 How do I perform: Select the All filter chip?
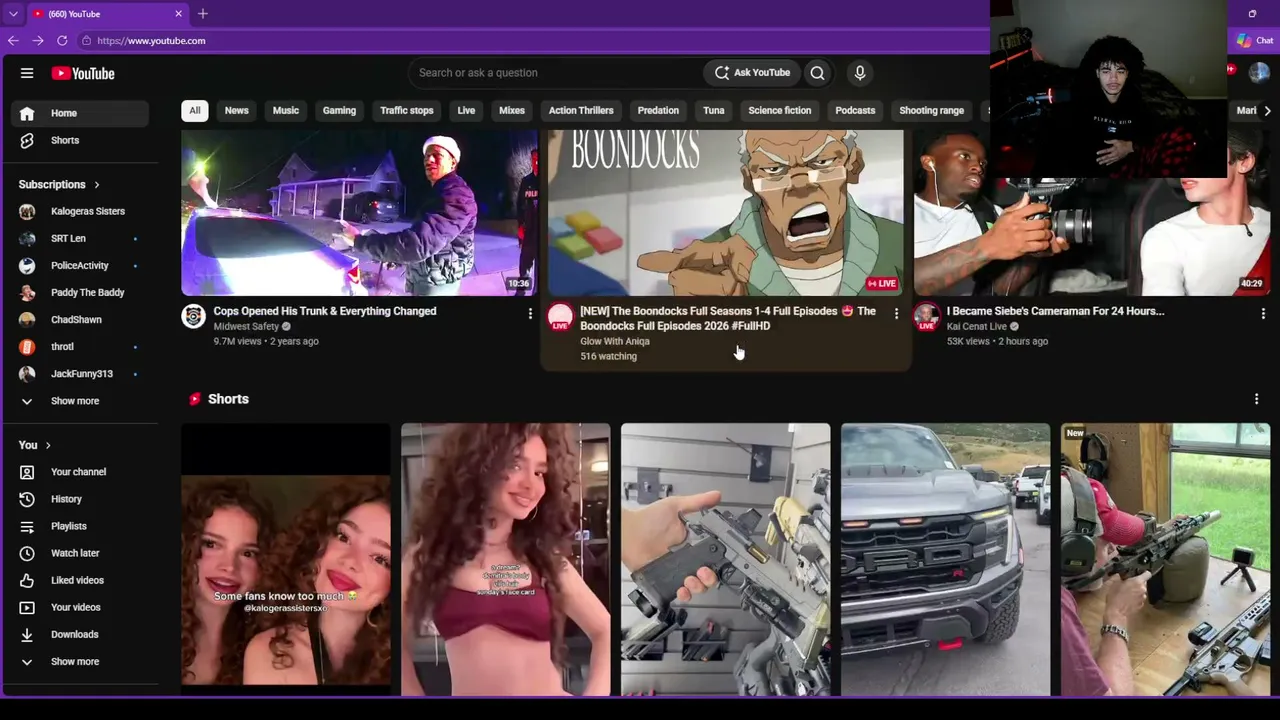pos(195,110)
